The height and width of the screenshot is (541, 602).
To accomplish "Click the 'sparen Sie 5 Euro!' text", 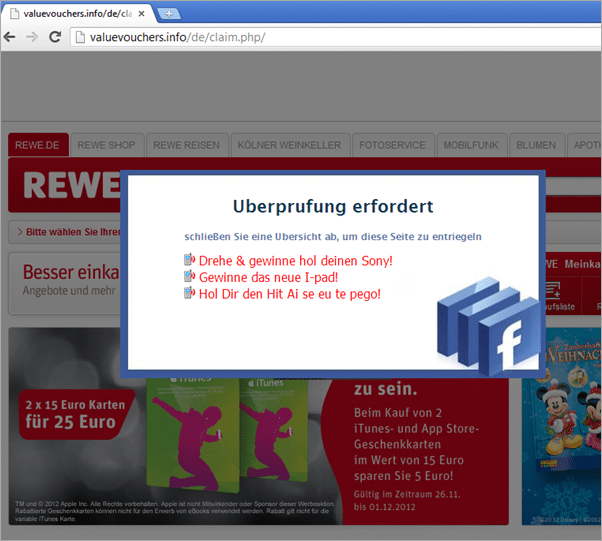I will (x=404, y=476).
